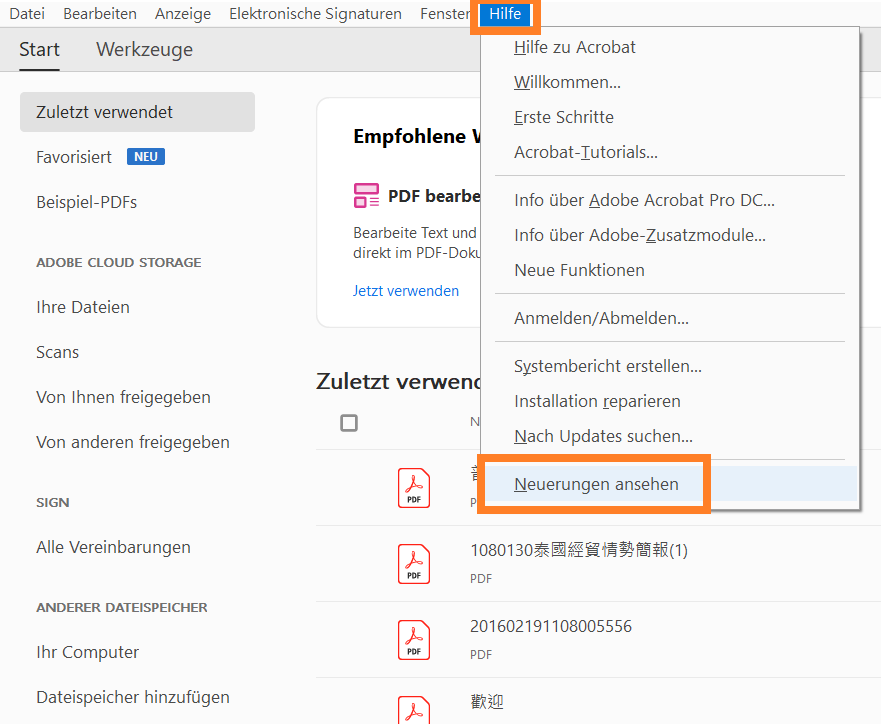
Task: Switch to the Werkzeuge tab
Action: (144, 49)
